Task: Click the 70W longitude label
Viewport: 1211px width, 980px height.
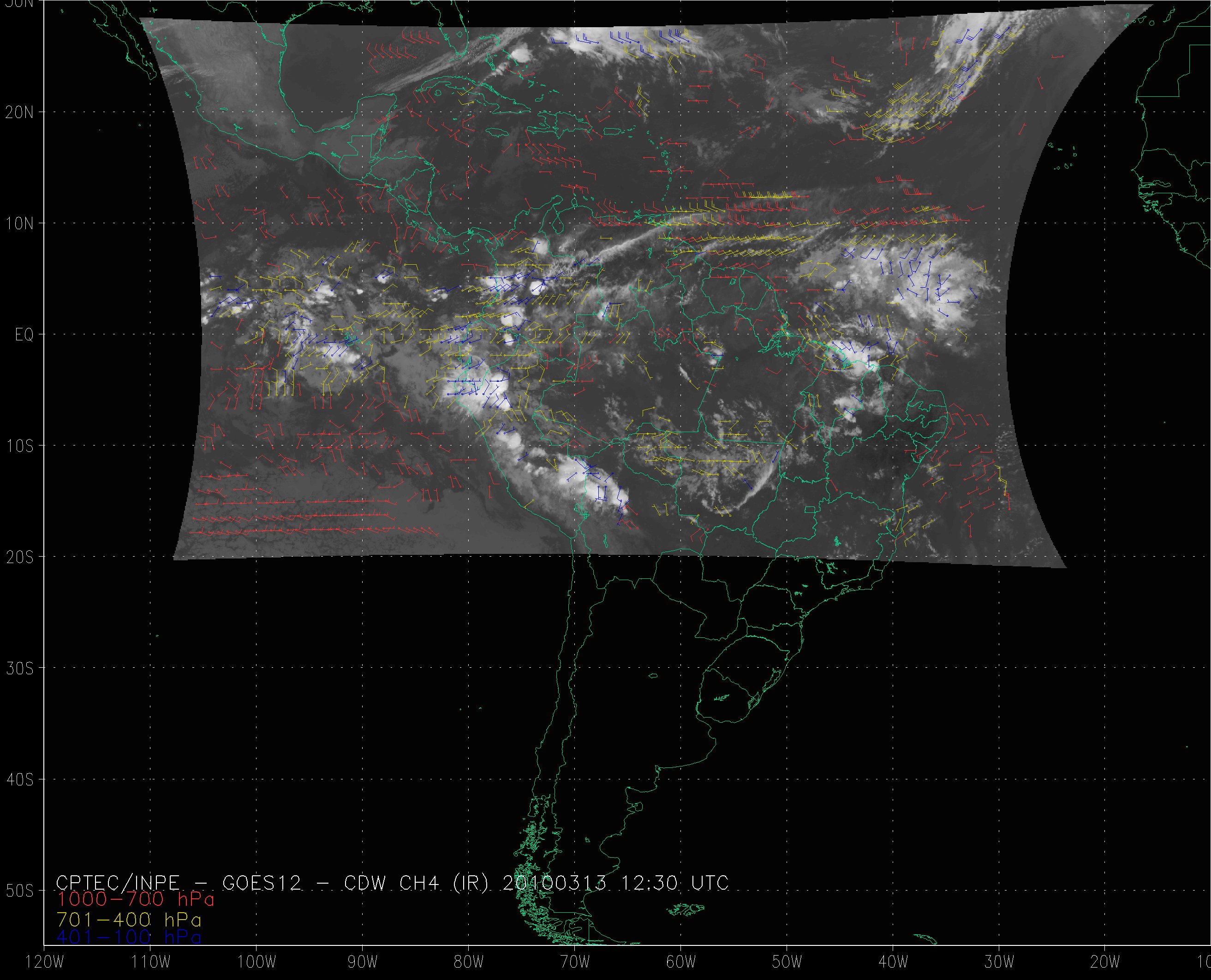Action: point(574,962)
